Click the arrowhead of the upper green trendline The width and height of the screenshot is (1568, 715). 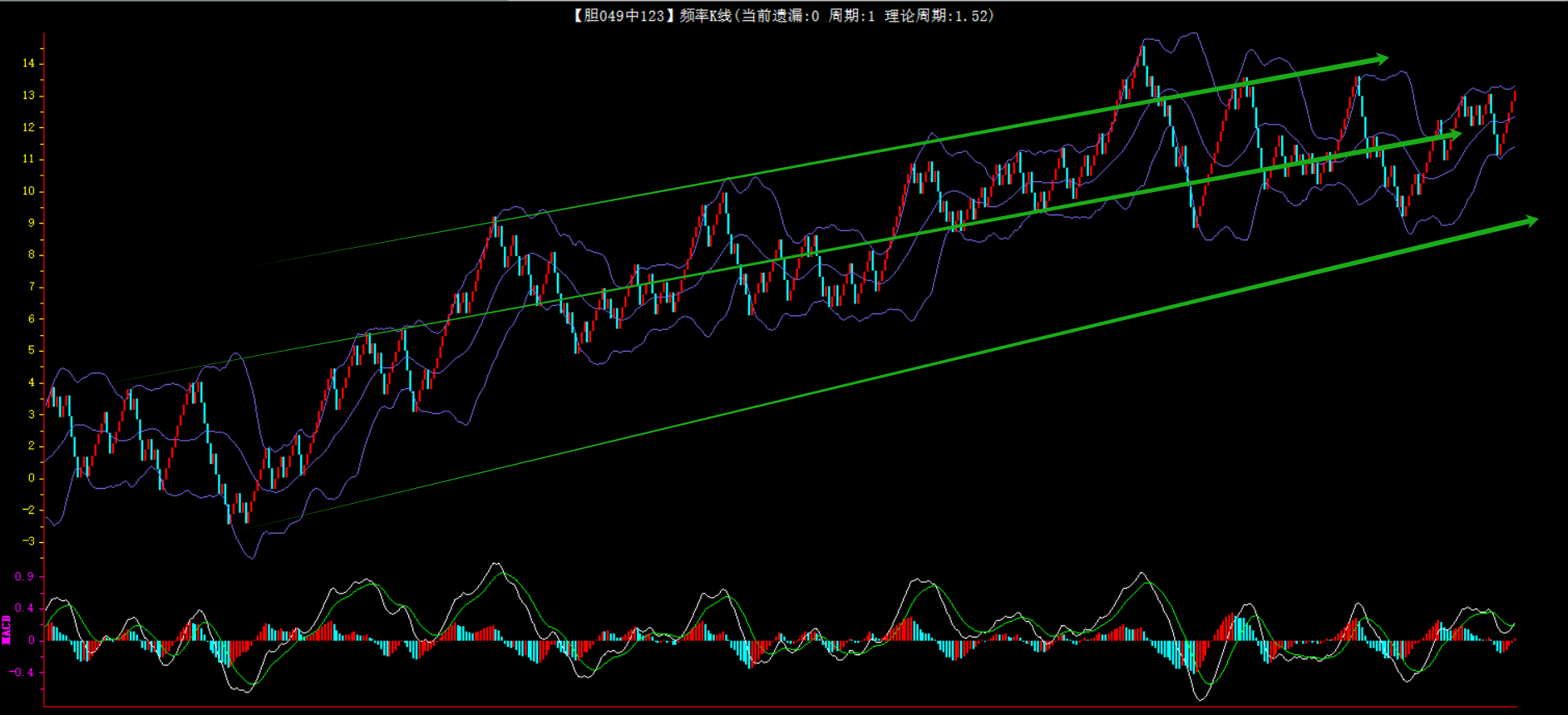[x=1381, y=59]
